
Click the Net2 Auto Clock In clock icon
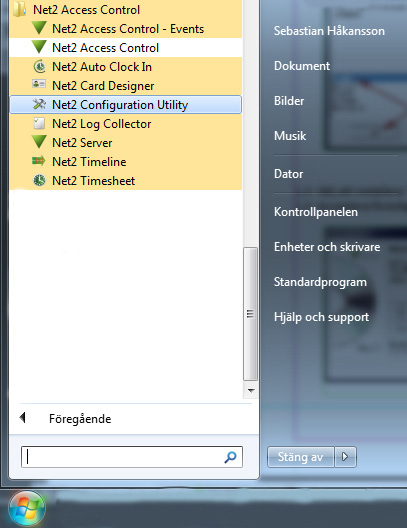click(x=39, y=66)
